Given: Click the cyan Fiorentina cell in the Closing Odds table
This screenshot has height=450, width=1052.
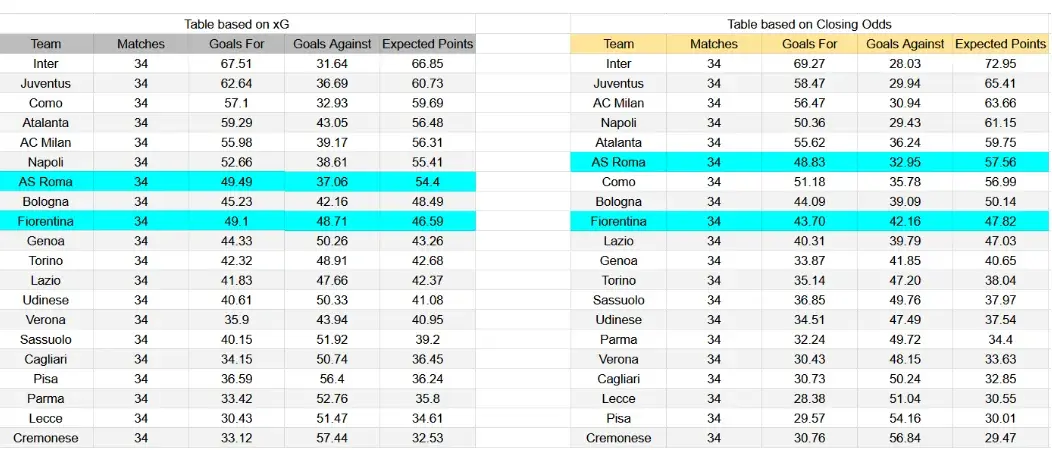Looking at the screenshot, I should 618,221.
